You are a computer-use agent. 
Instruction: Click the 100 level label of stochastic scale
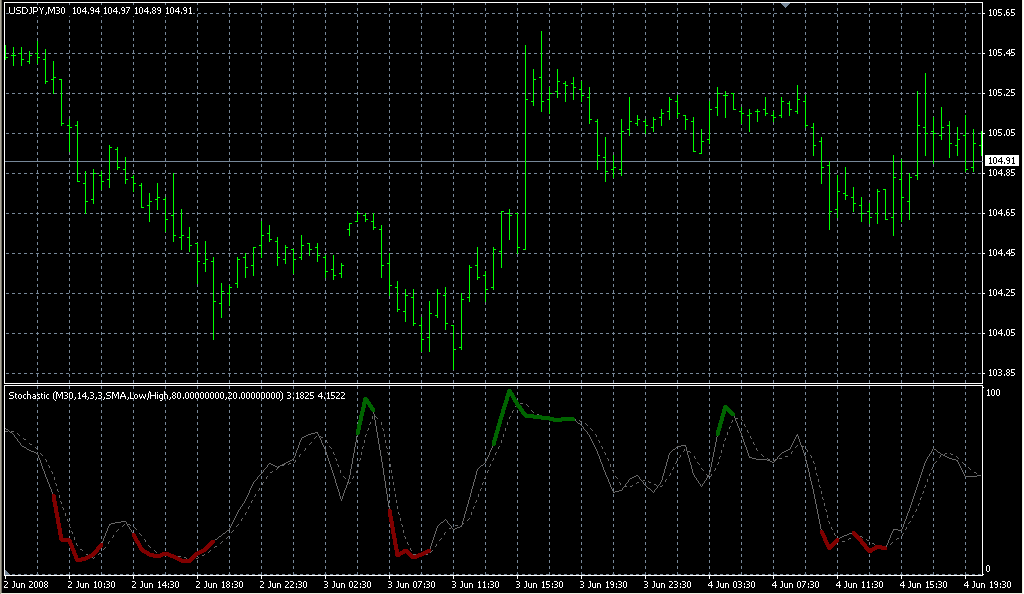pos(993,393)
